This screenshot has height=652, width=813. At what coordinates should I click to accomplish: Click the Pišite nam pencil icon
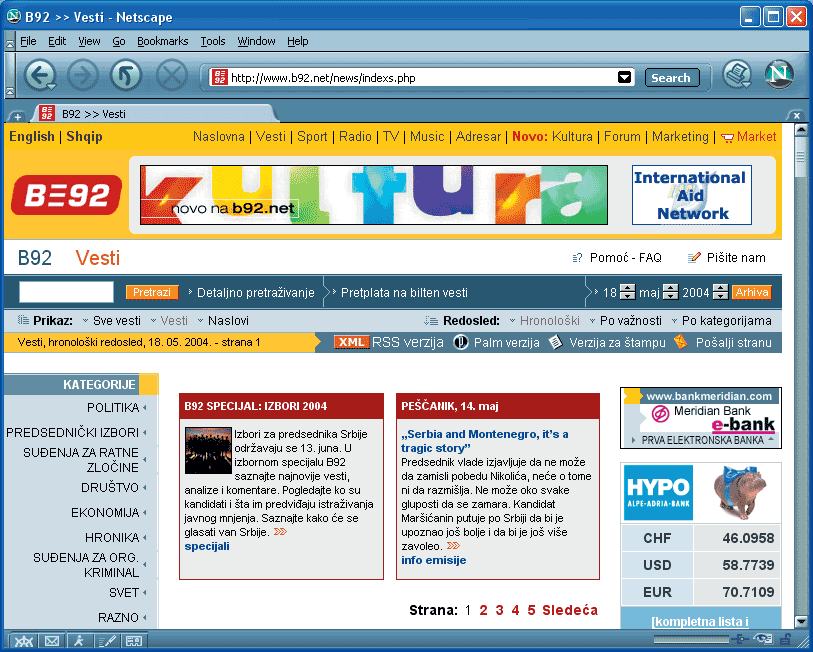click(694, 258)
